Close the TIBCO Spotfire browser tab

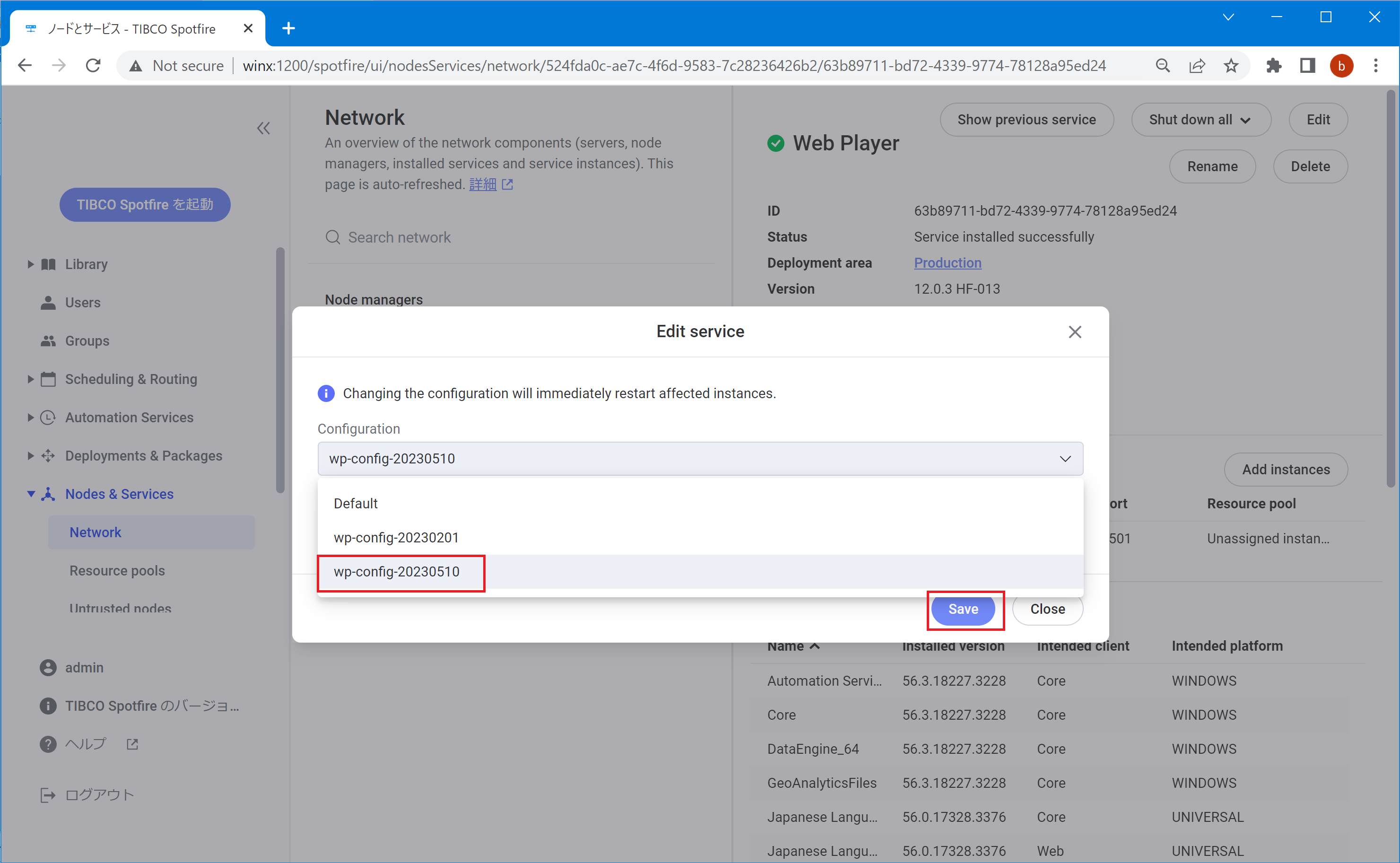(x=248, y=28)
